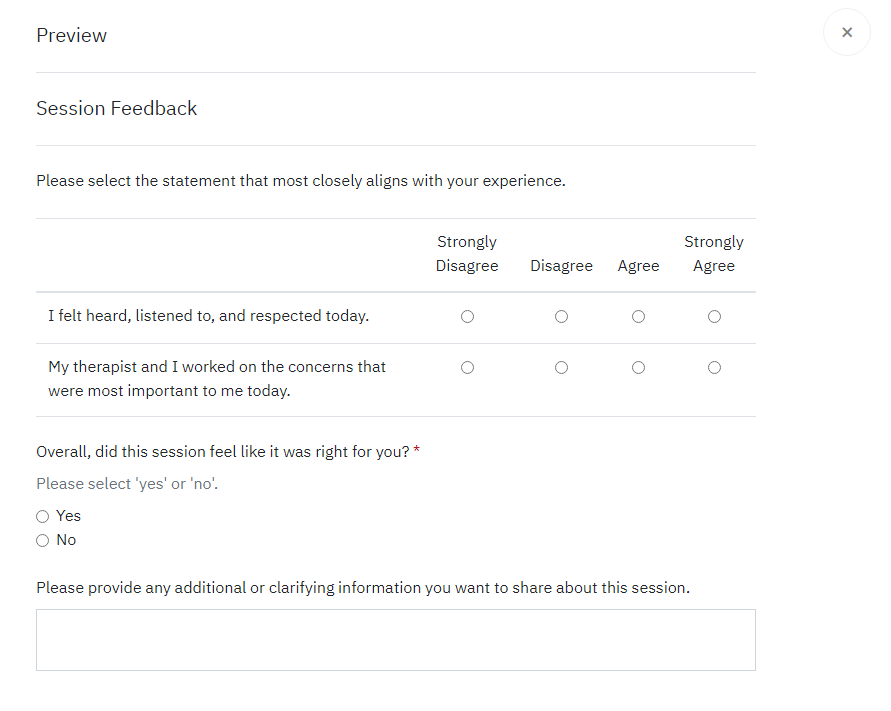
Task: Click the 'Overall, did this session feel' question label
Action: 223,452
